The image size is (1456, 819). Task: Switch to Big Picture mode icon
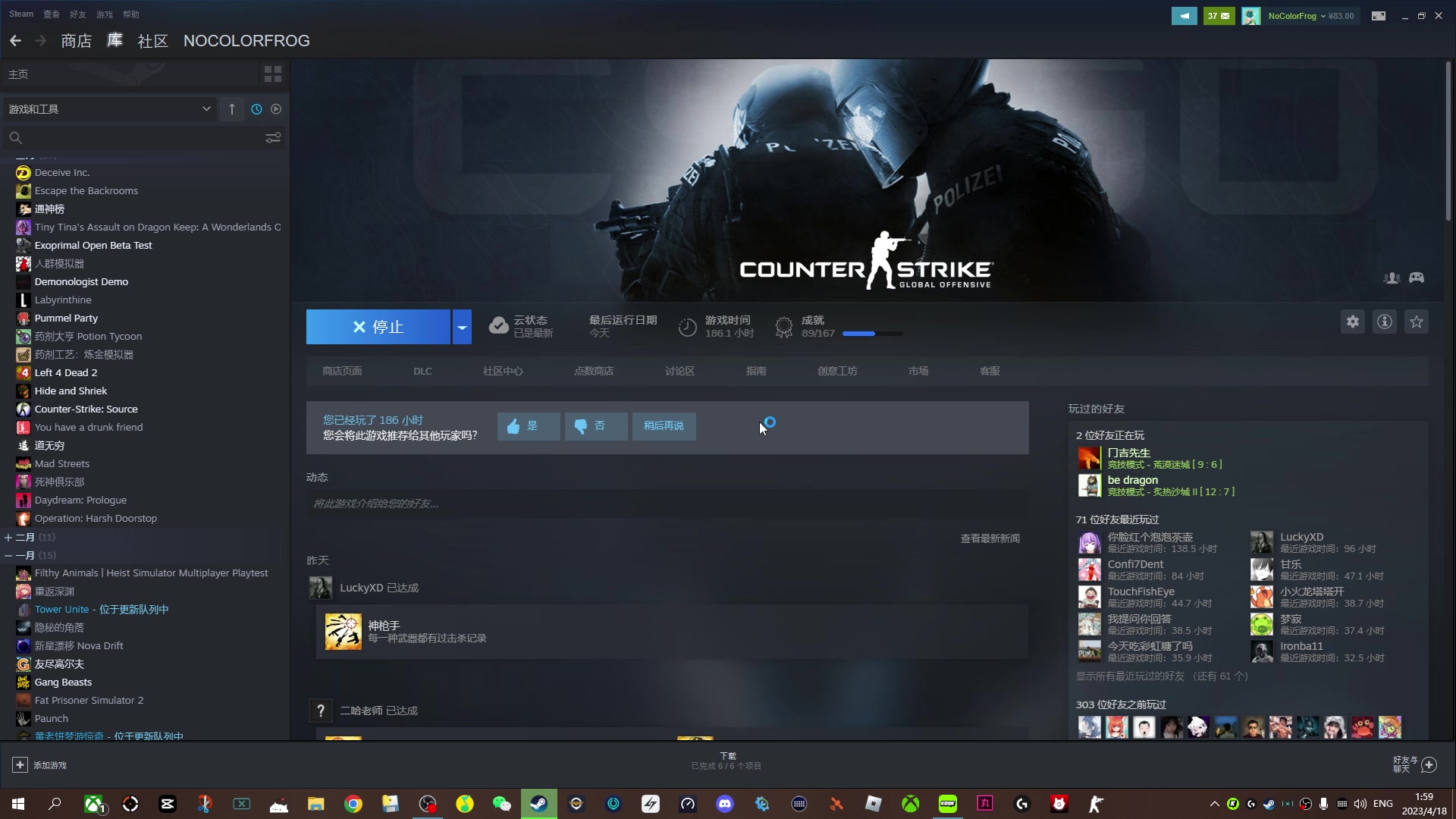point(1379,16)
